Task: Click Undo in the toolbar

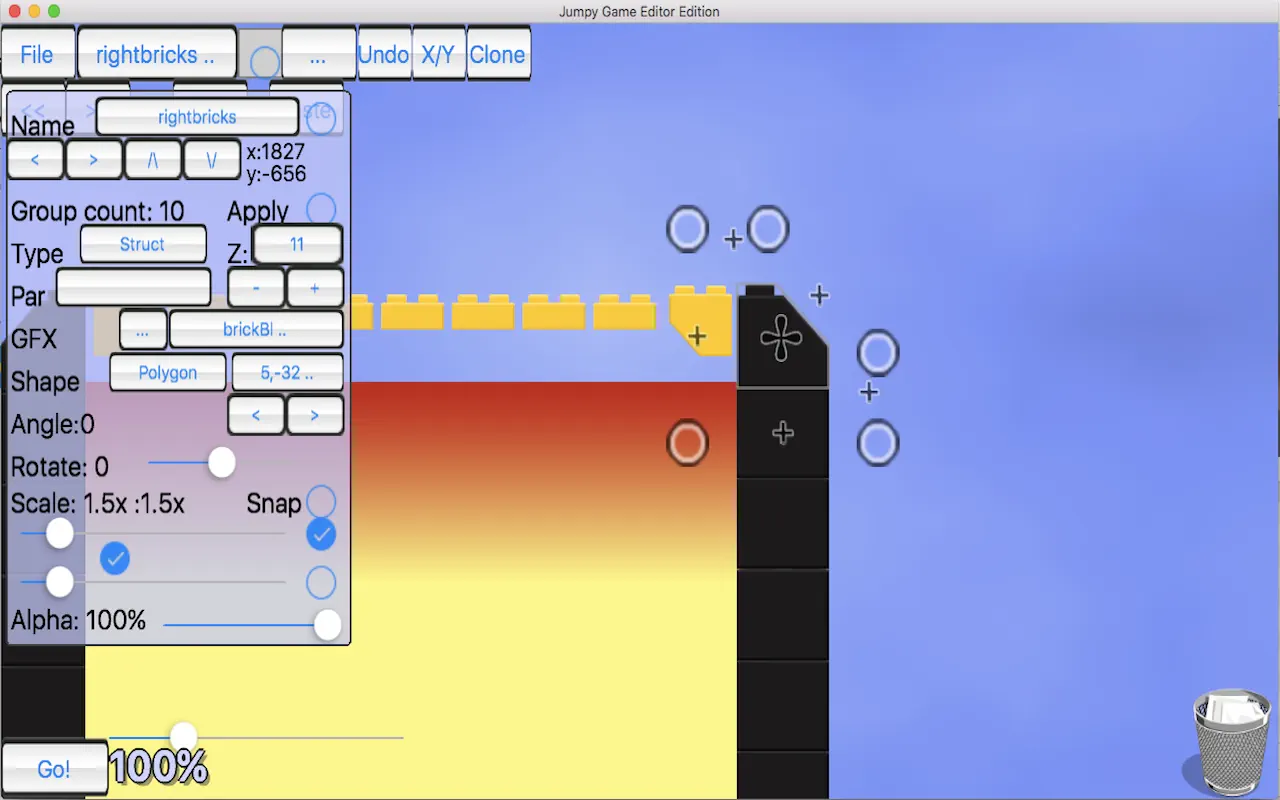Action: [x=384, y=54]
